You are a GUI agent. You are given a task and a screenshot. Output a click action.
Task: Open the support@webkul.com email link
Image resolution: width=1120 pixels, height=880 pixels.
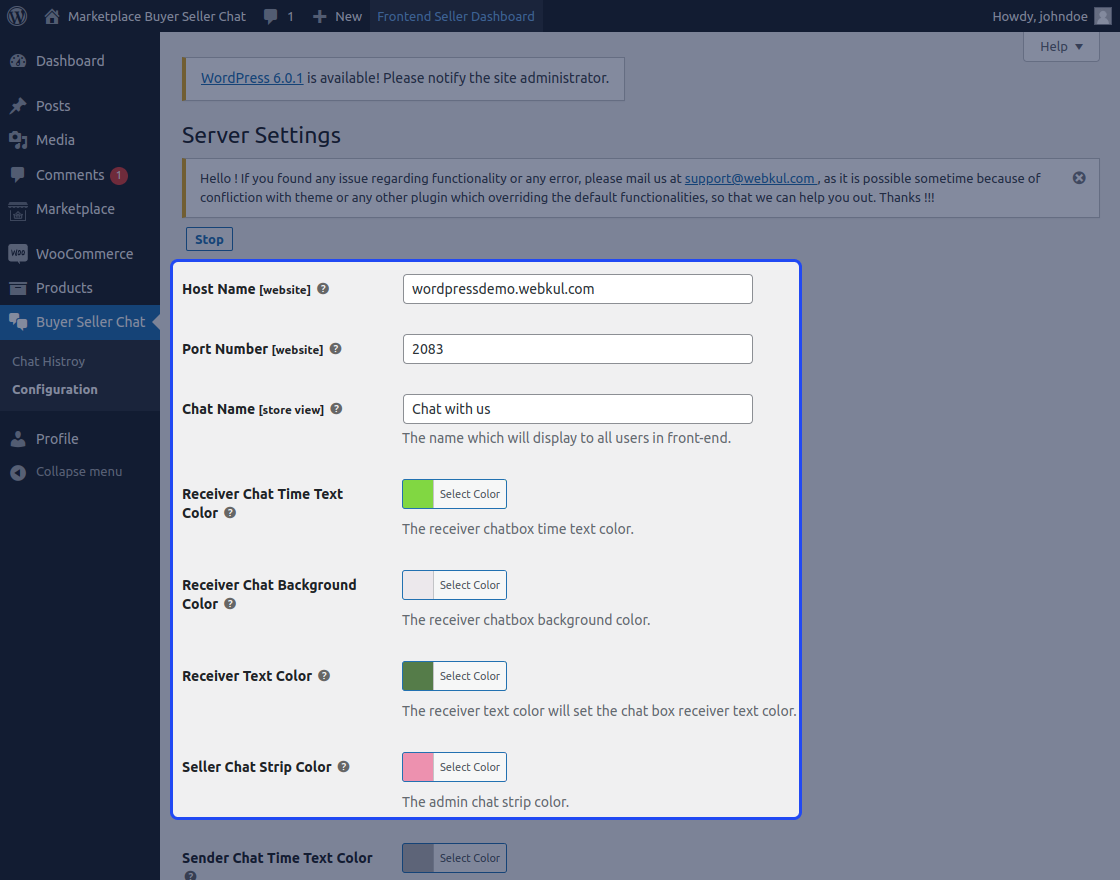point(750,178)
